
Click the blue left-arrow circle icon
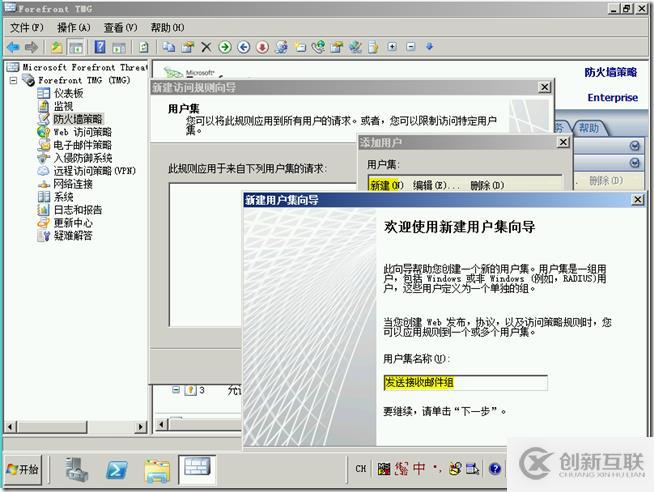tap(244, 47)
